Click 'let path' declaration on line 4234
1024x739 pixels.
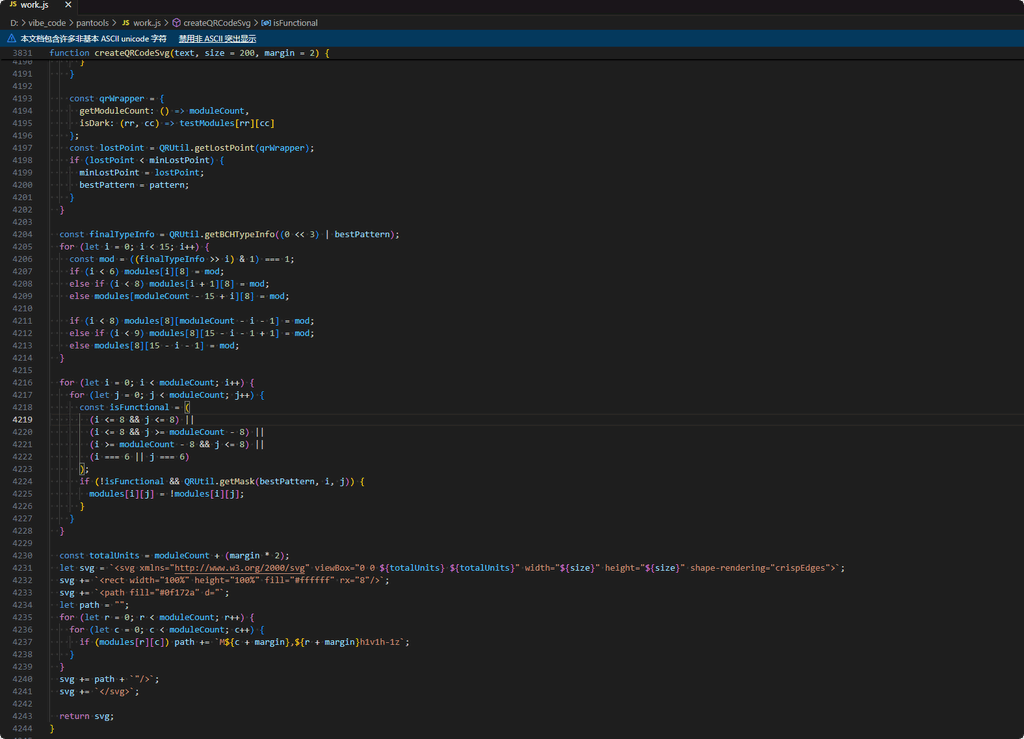point(80,605)
